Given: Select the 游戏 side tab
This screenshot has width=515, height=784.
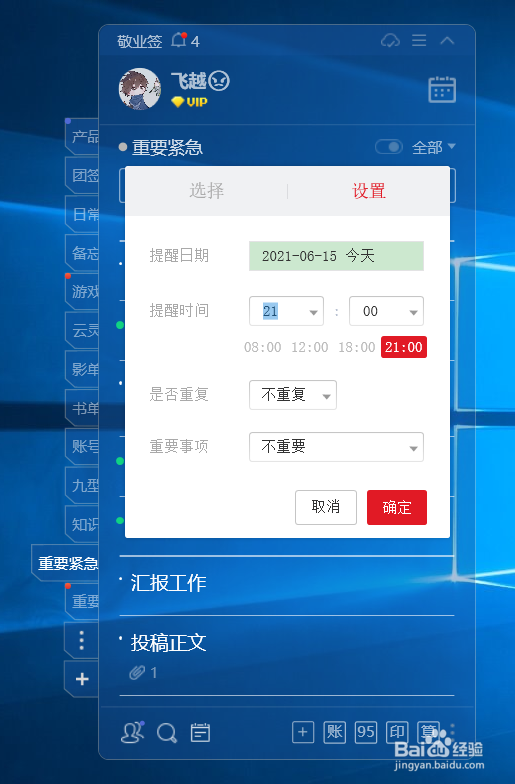Looking at the screenshot, I should (x=82, y=292).
